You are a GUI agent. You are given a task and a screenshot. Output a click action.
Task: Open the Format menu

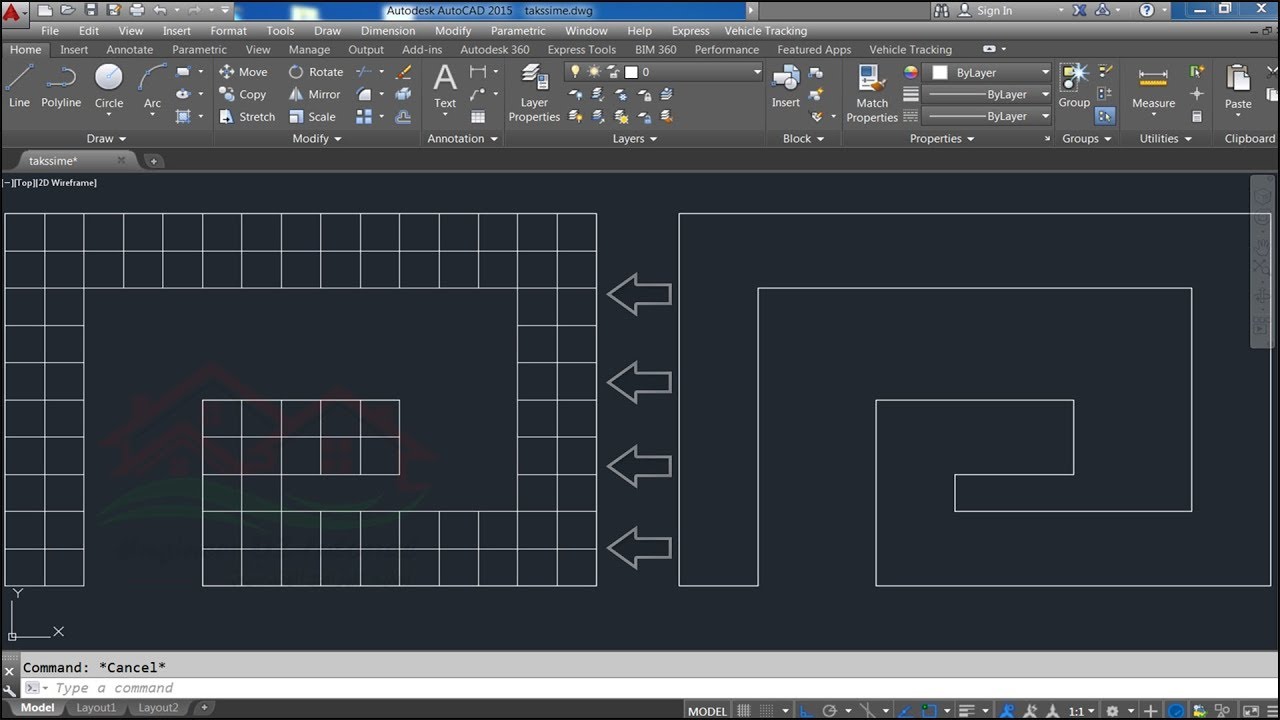tap(228, 31)
